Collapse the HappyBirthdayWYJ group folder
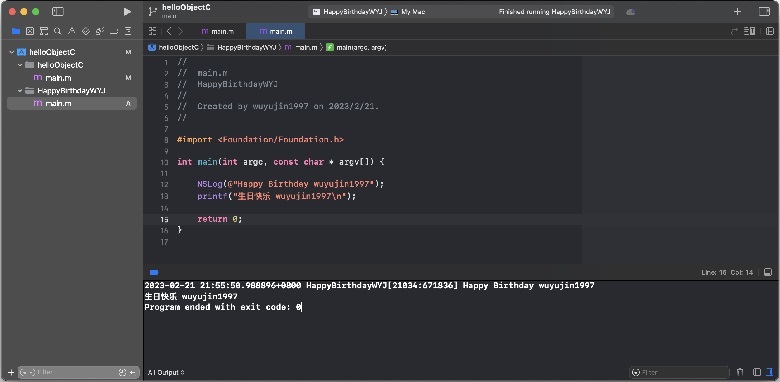This screenshot has height=382, width=780. click(20, 91)
